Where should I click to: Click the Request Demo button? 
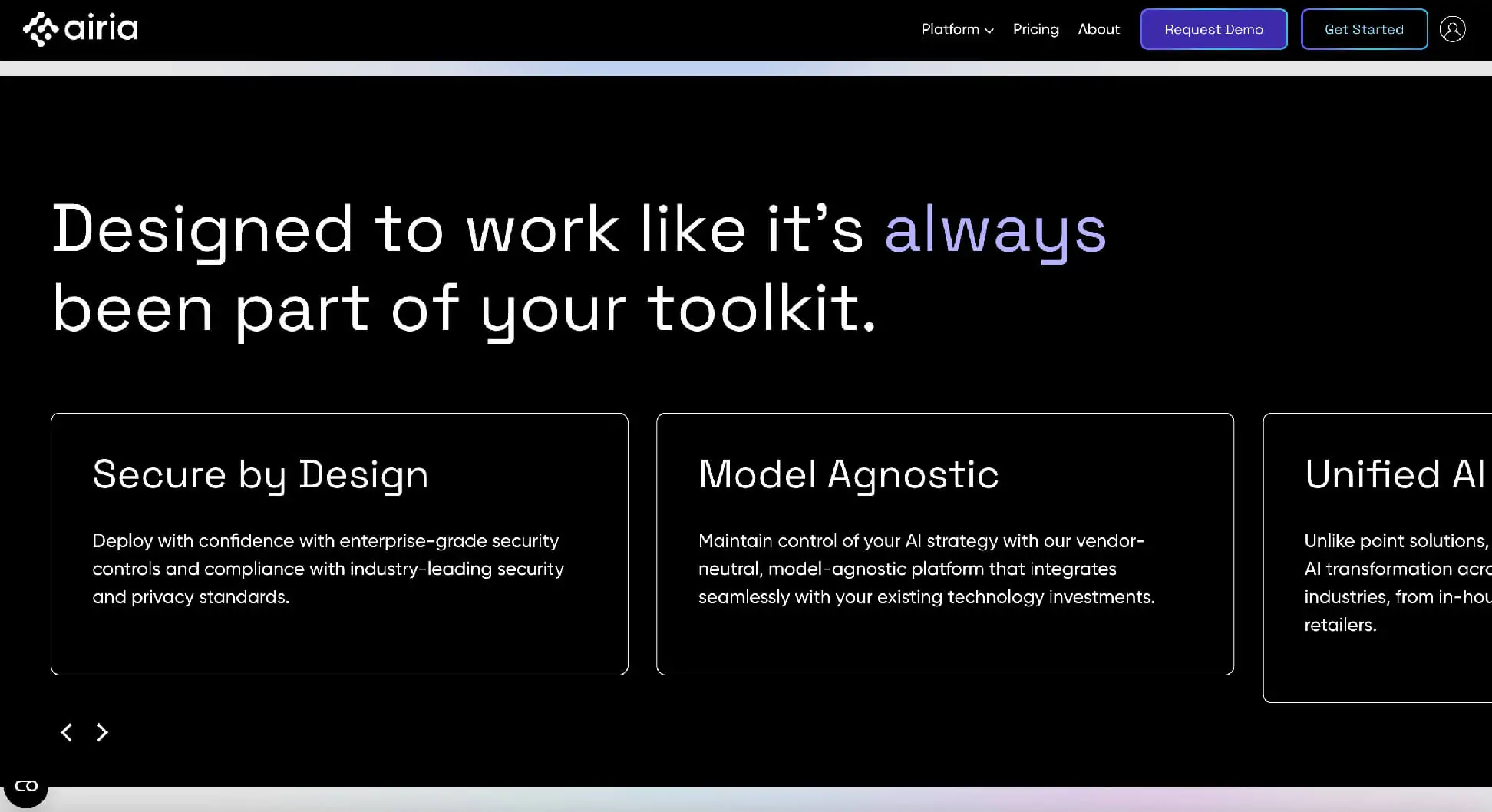click(1213, 29)
